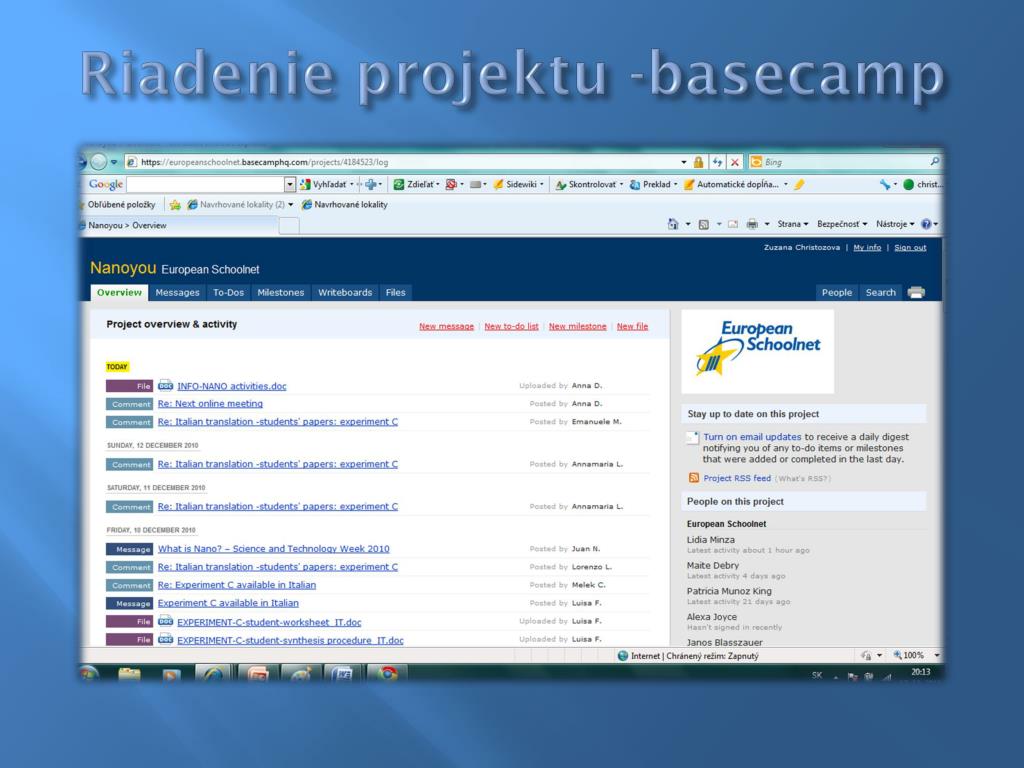Select the Overview tab
The width and height of the screenshot is (1024, 768).
click(120, 293)
